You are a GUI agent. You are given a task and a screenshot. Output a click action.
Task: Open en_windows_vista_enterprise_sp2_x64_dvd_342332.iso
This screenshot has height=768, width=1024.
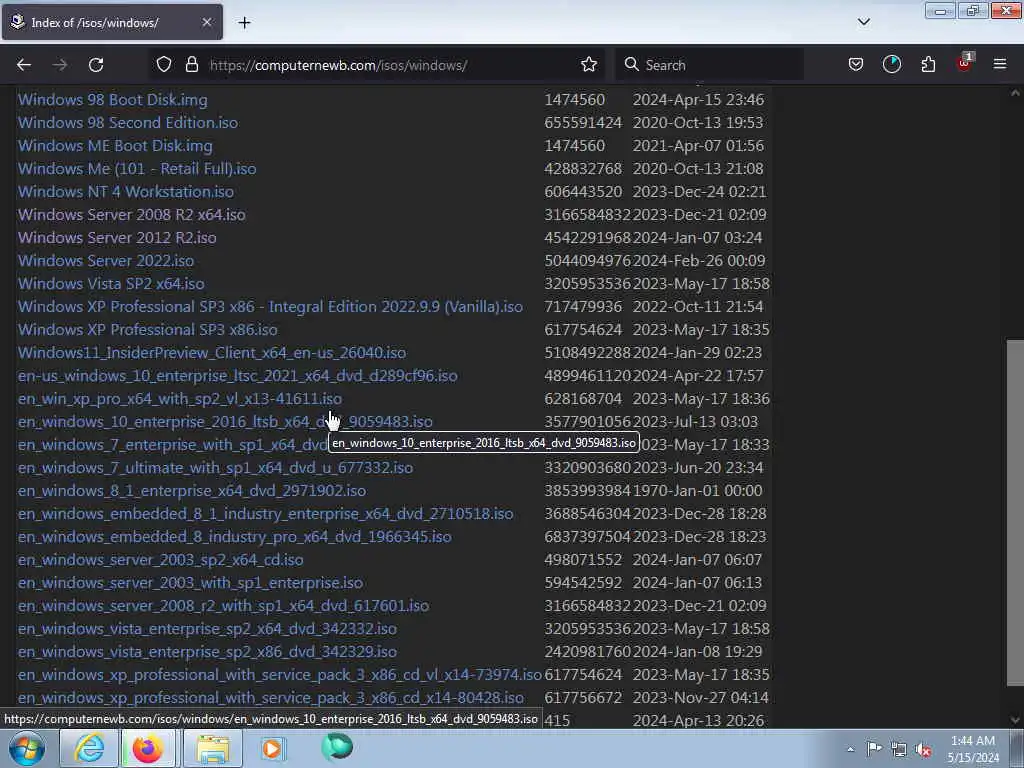(x=207, y=628)
